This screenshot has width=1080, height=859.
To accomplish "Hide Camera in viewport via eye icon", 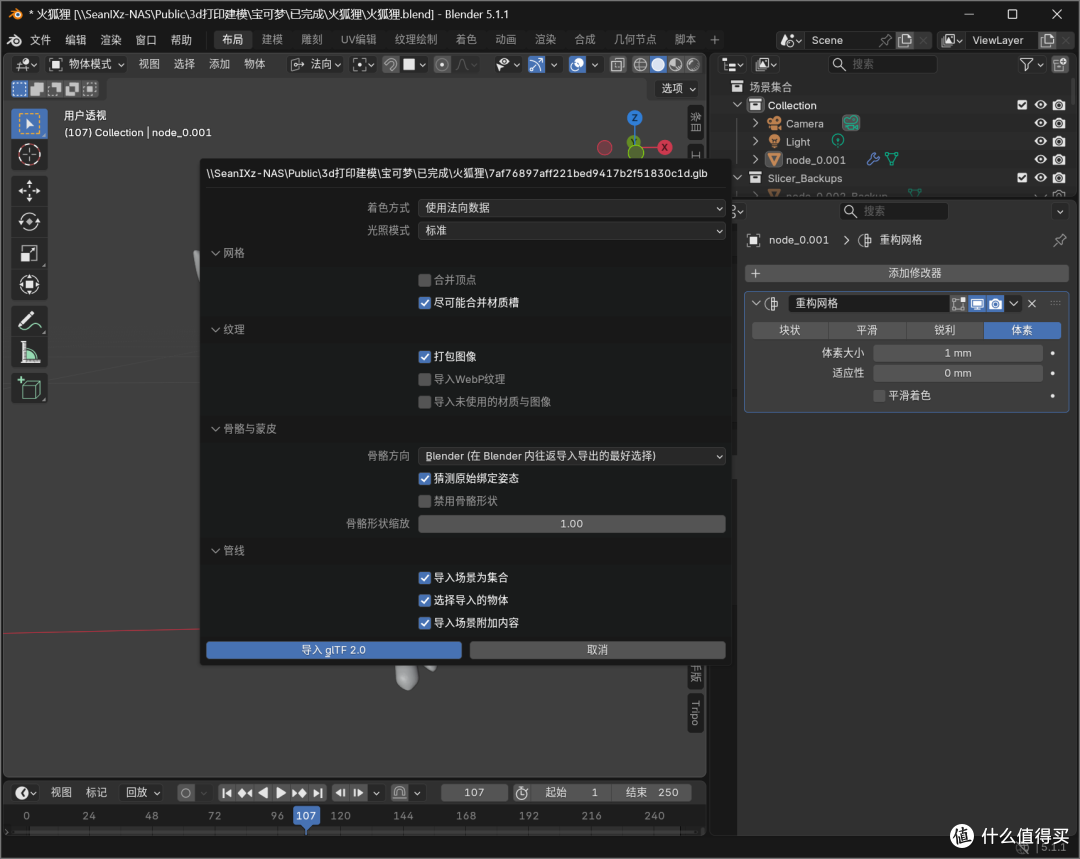I will point(1040,123).
